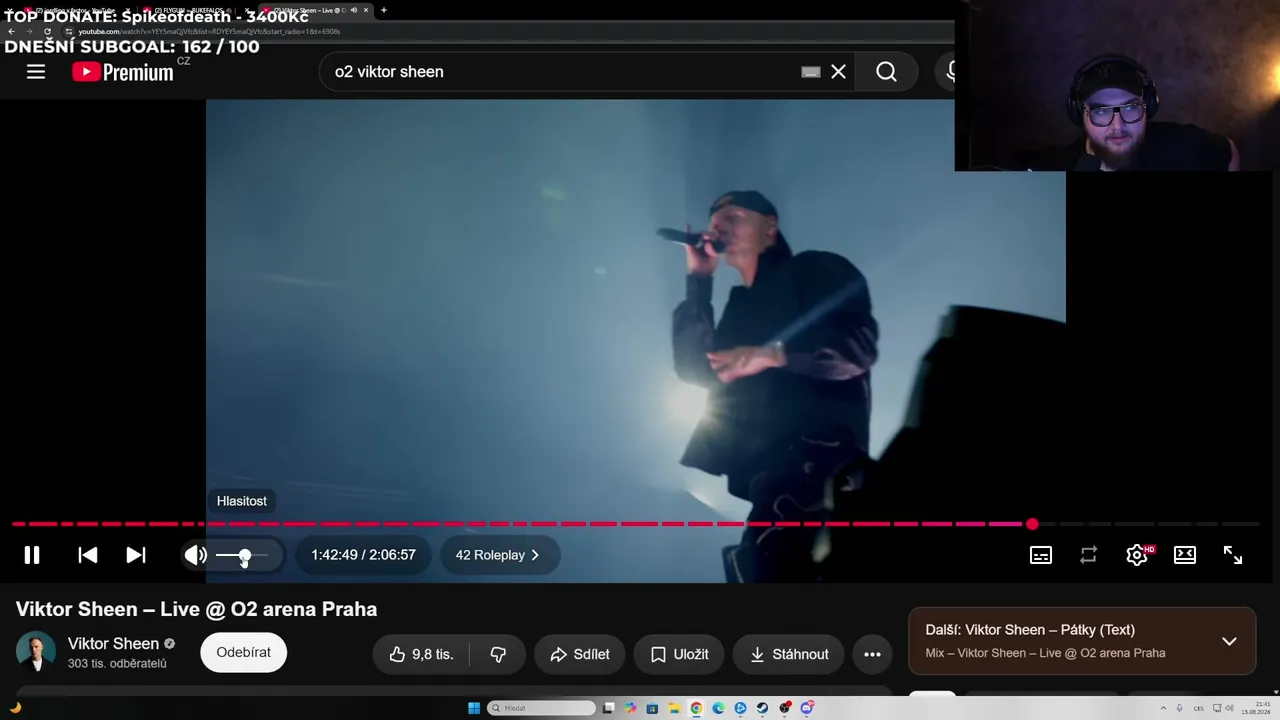
Task: Pause the video
Action: point(32,555)
